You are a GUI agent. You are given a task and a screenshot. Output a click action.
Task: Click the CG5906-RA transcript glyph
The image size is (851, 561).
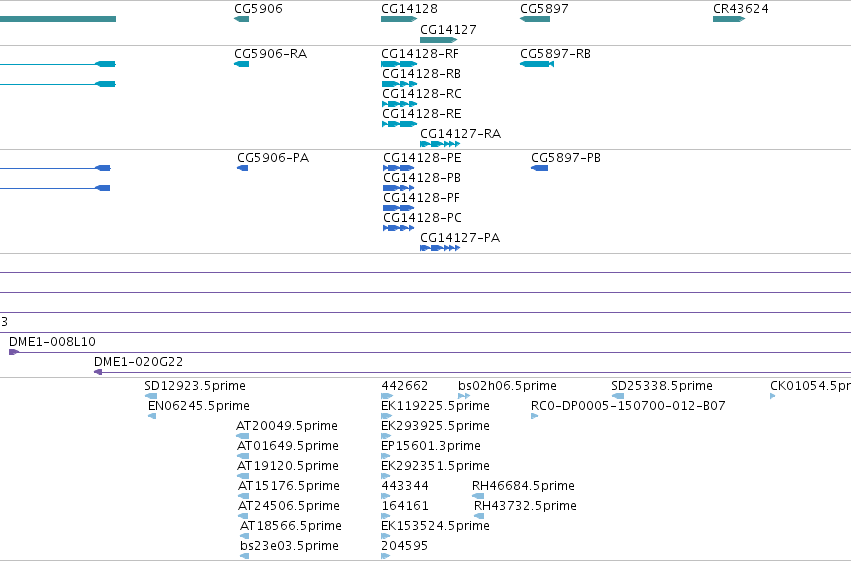tap(242, 64)
